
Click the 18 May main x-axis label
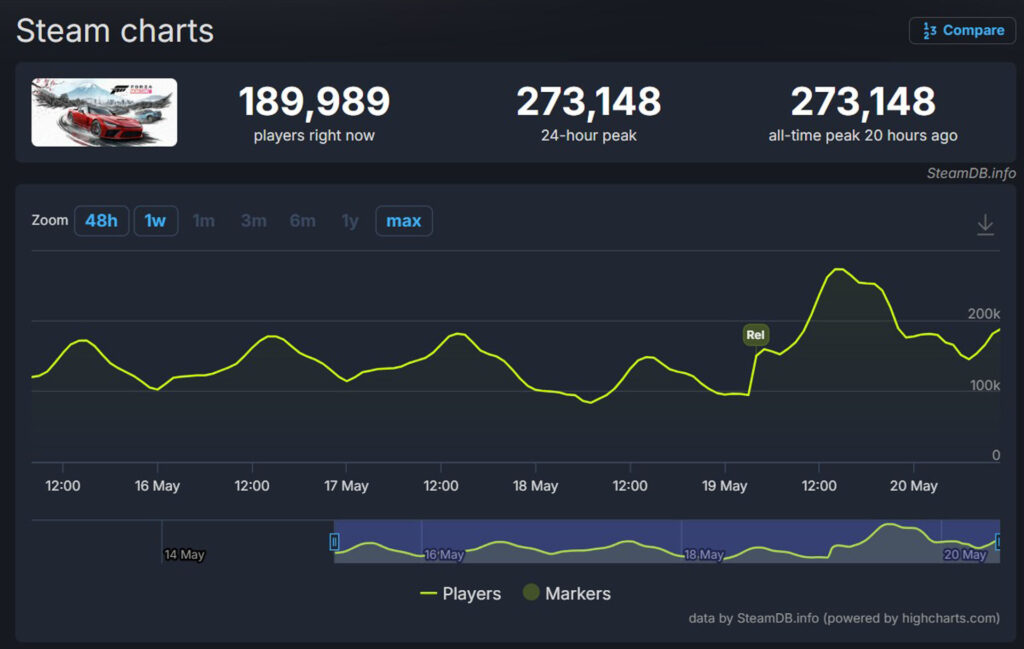[536, 486]
